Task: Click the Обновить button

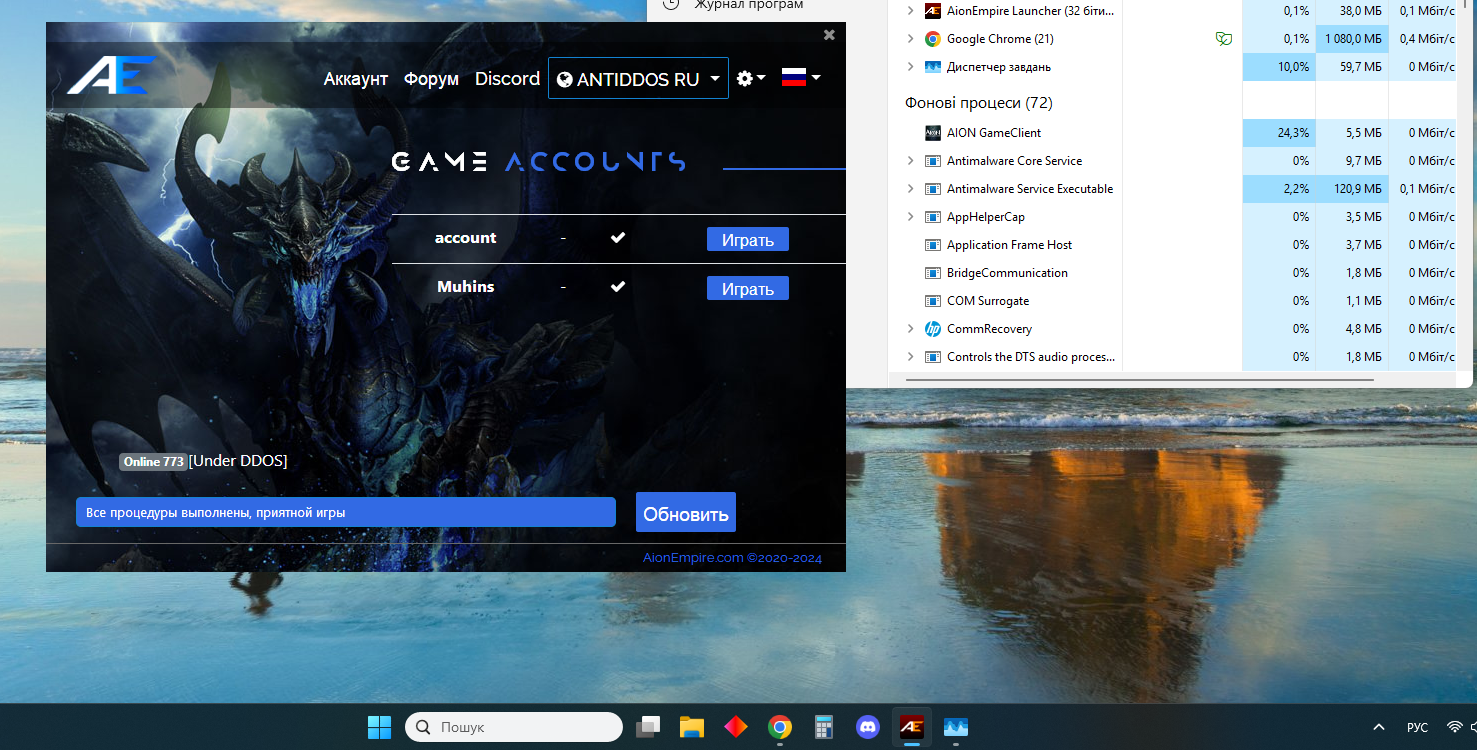Action: 686,513
